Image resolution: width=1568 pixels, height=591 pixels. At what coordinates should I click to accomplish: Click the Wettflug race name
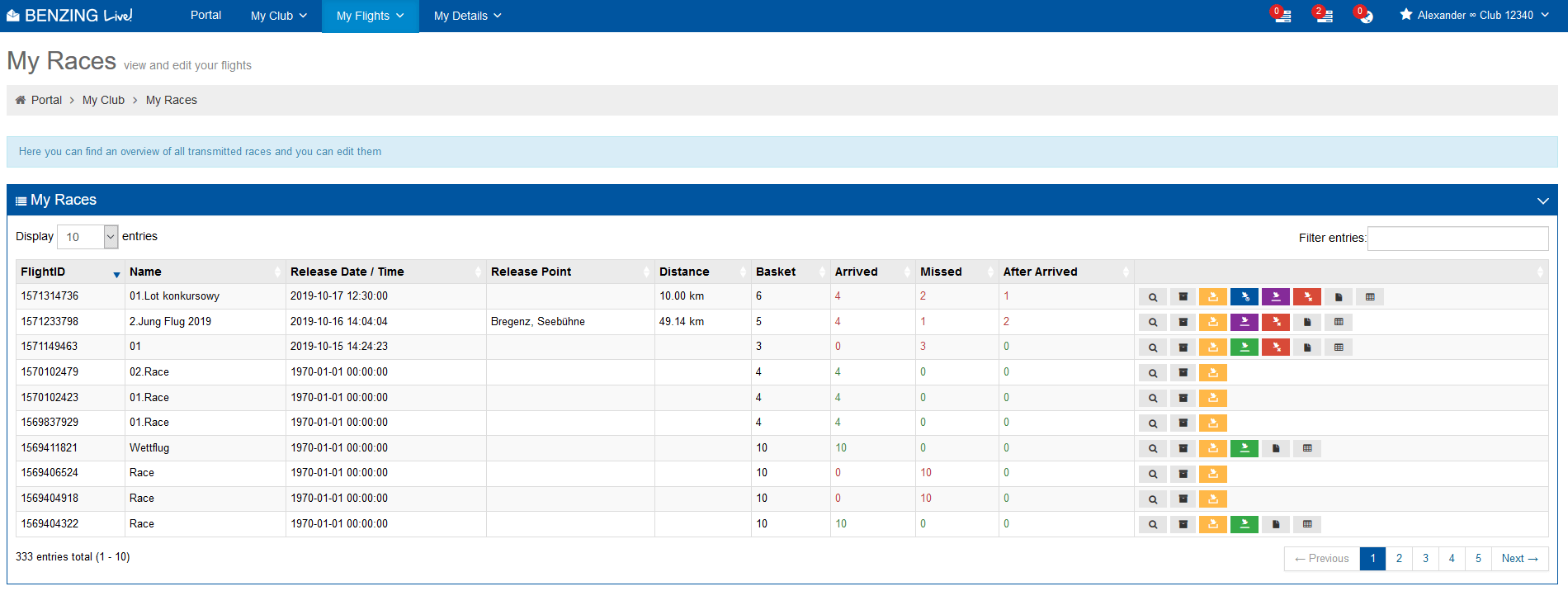tap(149, 448)
